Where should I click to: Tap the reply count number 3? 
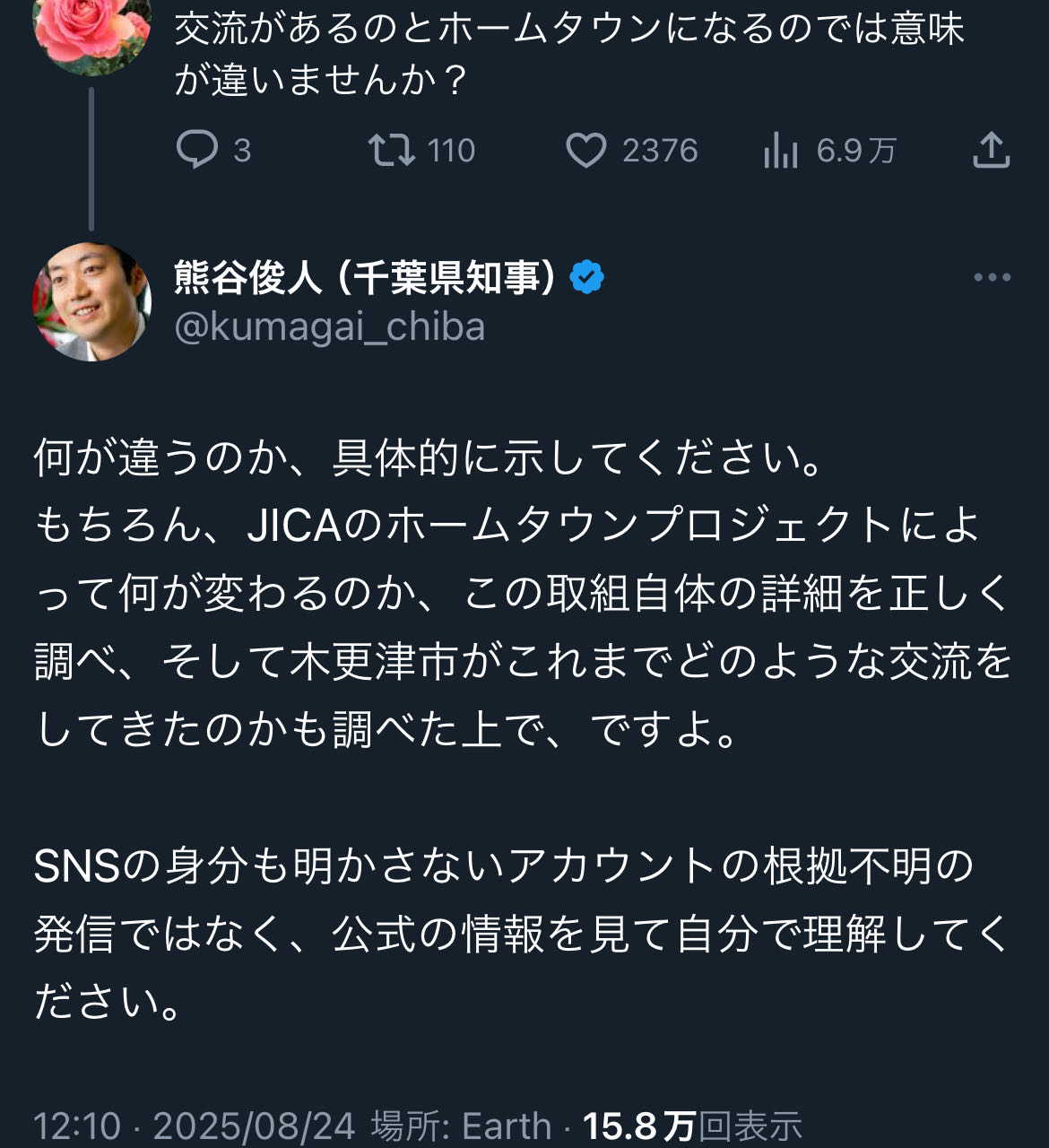pos(242,150)
